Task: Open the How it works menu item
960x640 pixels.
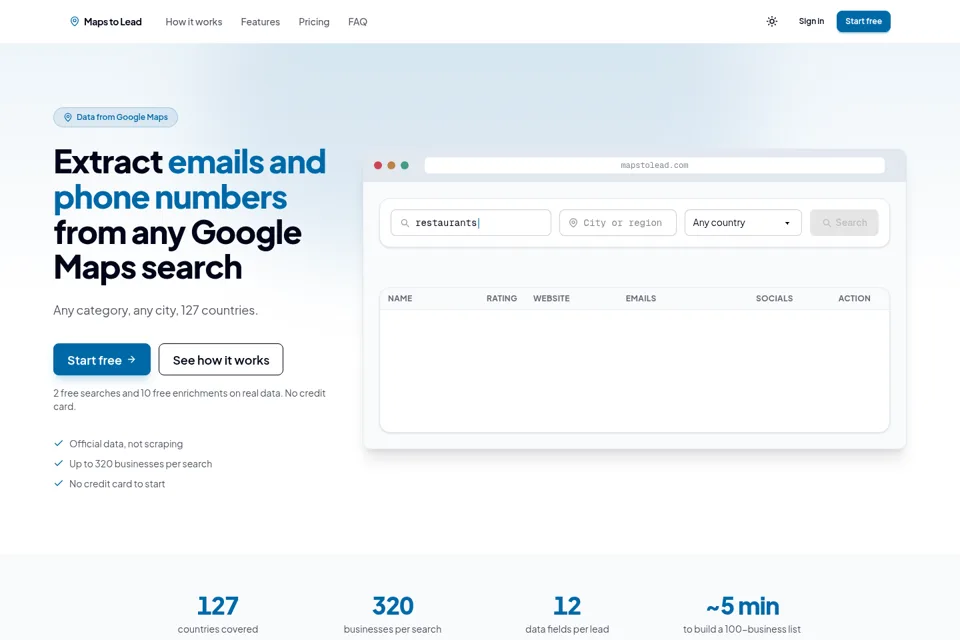Action: point(193,21)
